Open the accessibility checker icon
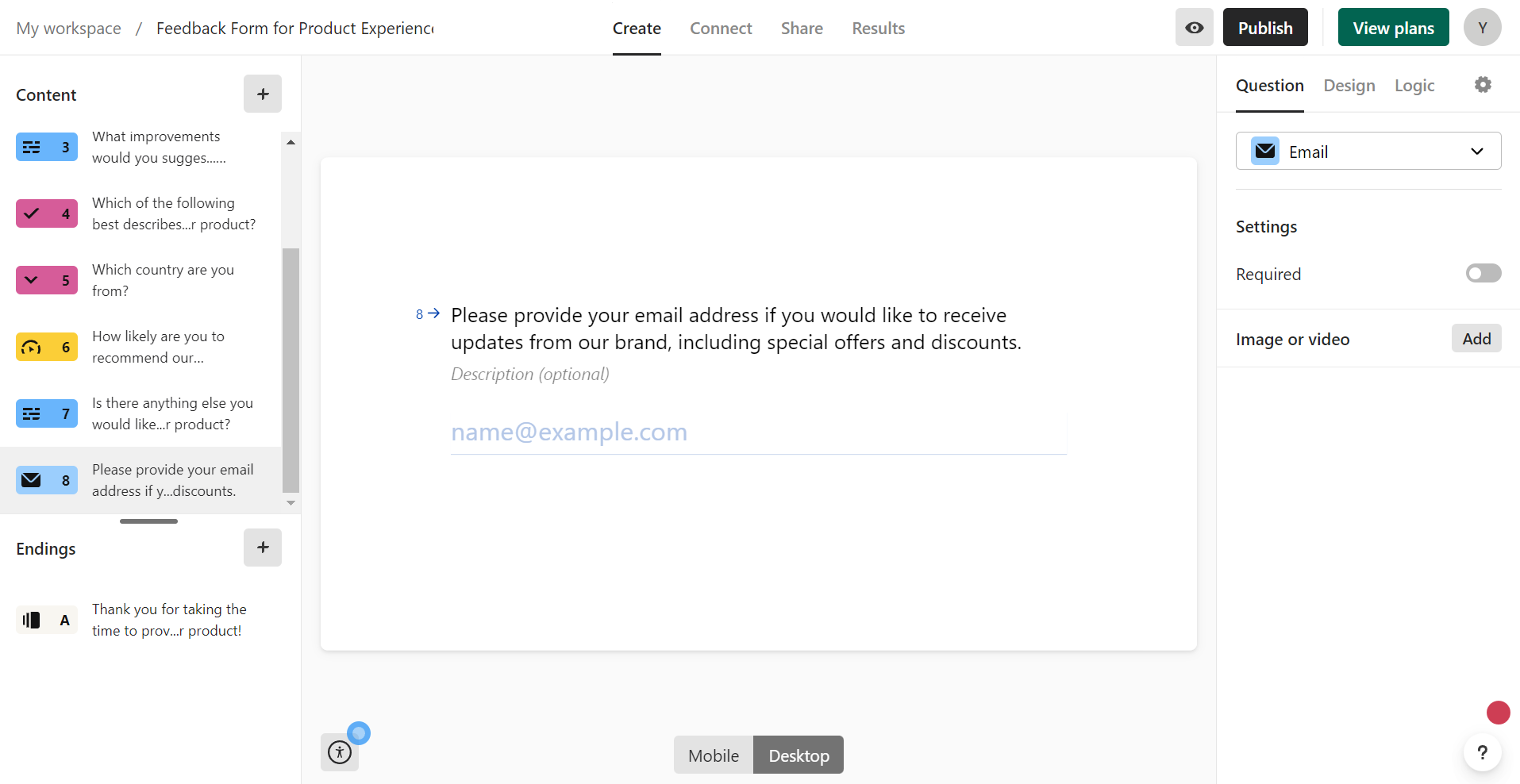The width and height of the screenshot is (1520, 784). click(340, 752)
